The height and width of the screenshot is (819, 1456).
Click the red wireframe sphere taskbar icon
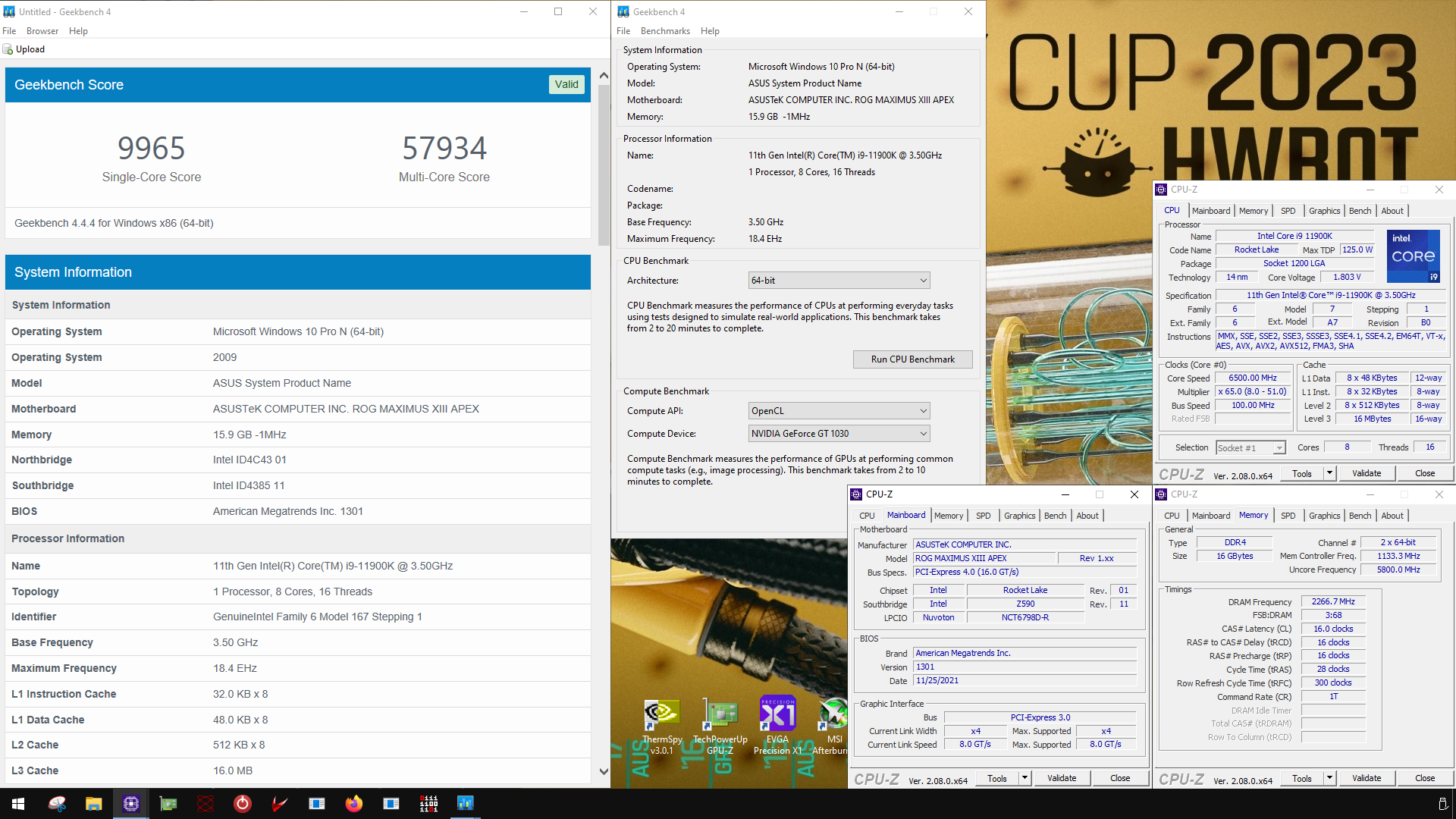206,803
